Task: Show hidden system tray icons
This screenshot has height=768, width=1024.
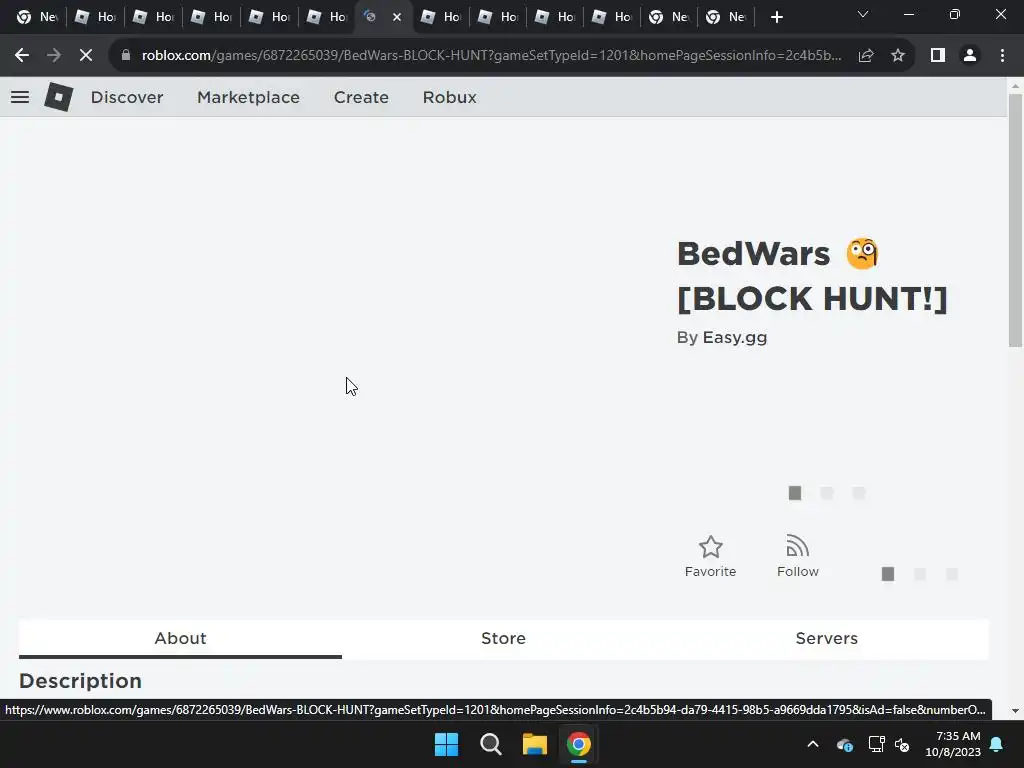Action: (813, 744)
